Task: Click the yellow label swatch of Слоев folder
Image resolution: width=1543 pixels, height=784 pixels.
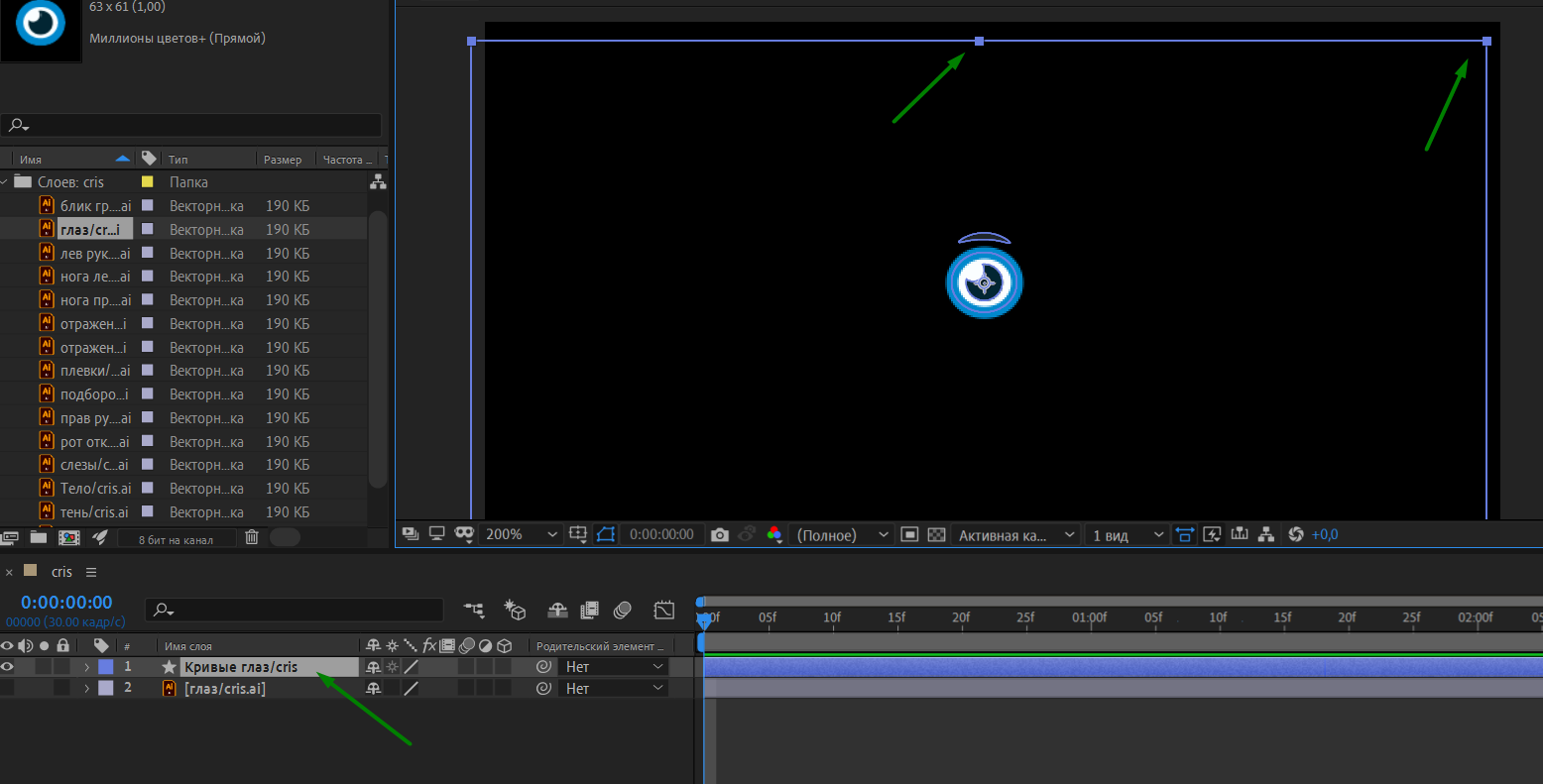Action: pos(148,181)
